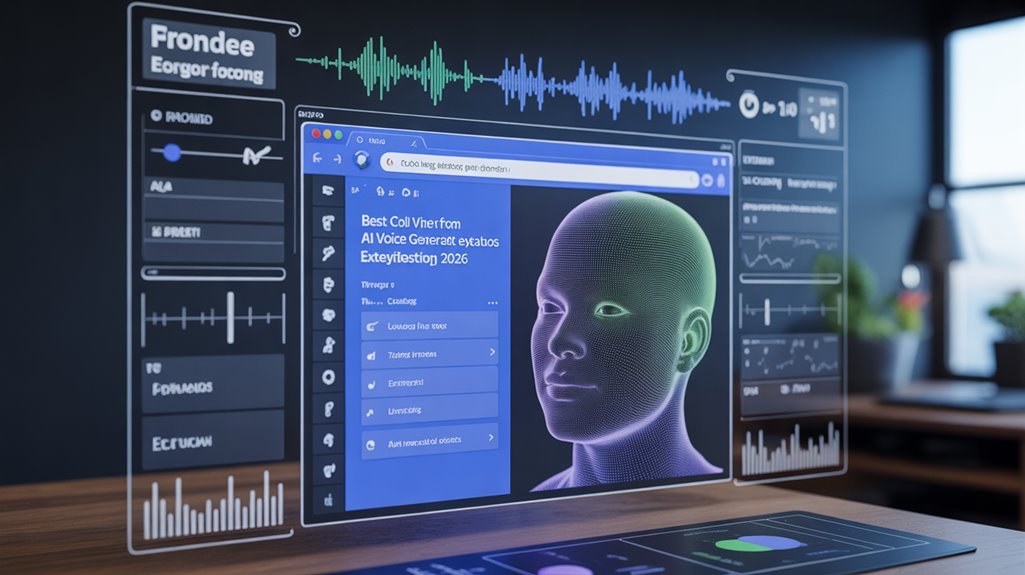Click the stacked-layers icon atop the sidebar
1025x575 pixels.
pyautogui.click(x=328, y=191)
